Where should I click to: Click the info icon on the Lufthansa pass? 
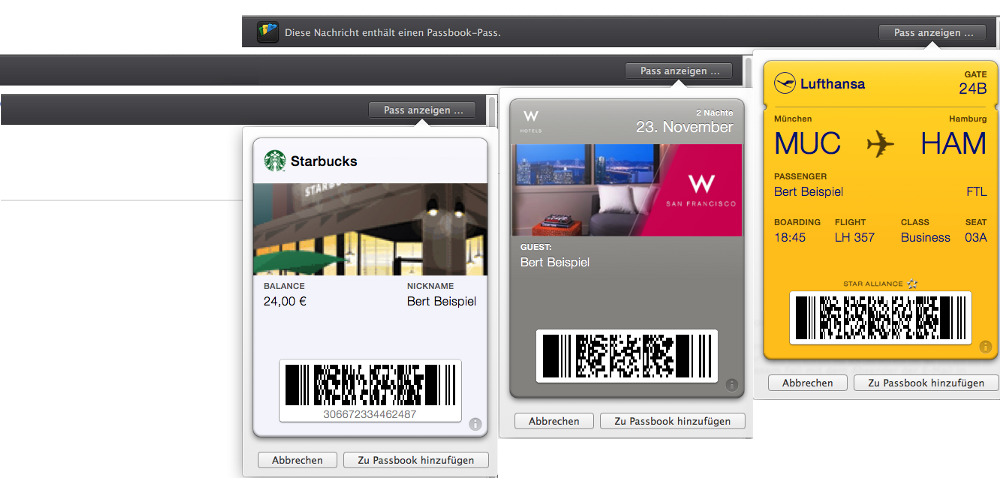pos(985,347)
